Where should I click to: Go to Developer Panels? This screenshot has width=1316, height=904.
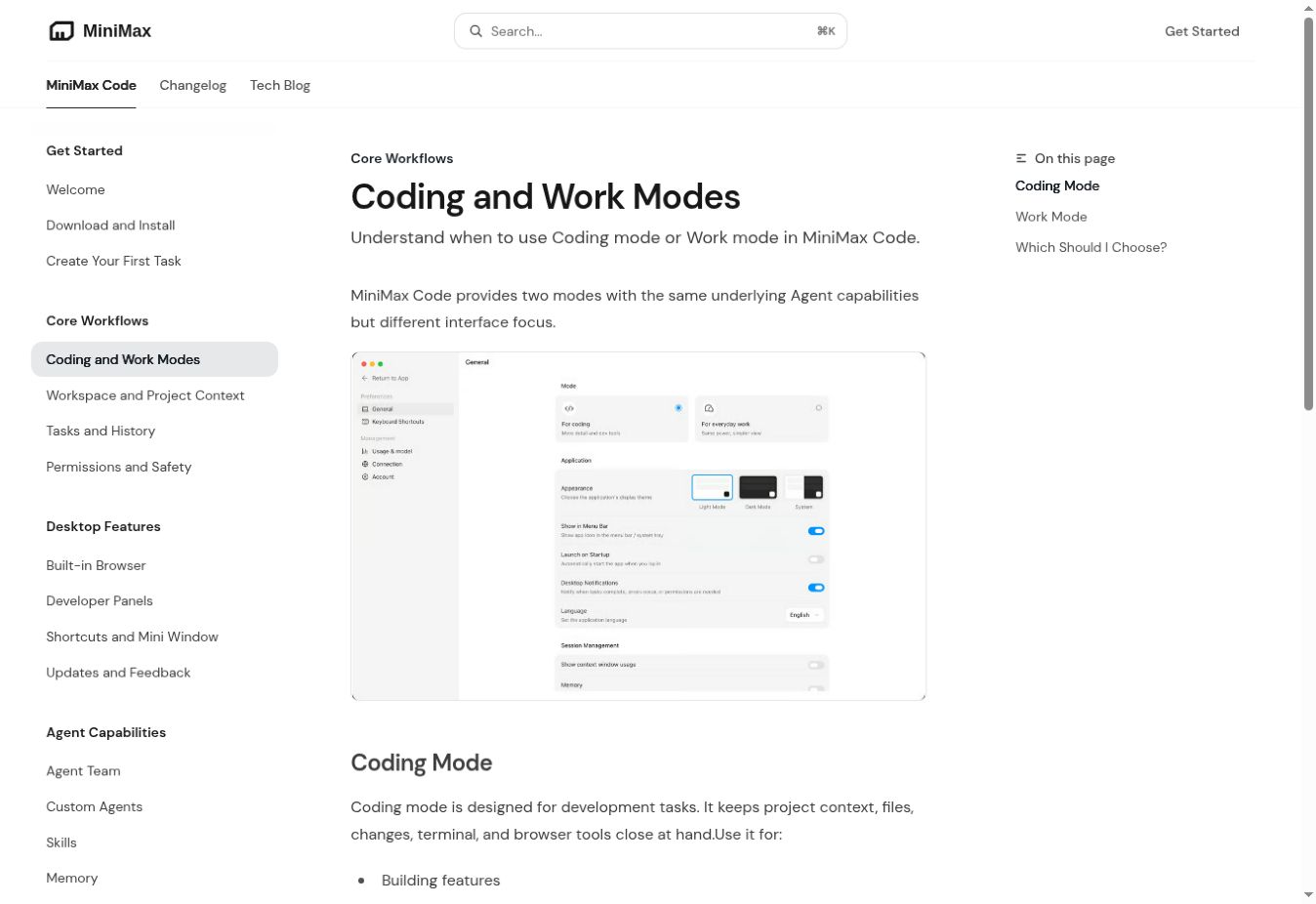tap(100, 600)
